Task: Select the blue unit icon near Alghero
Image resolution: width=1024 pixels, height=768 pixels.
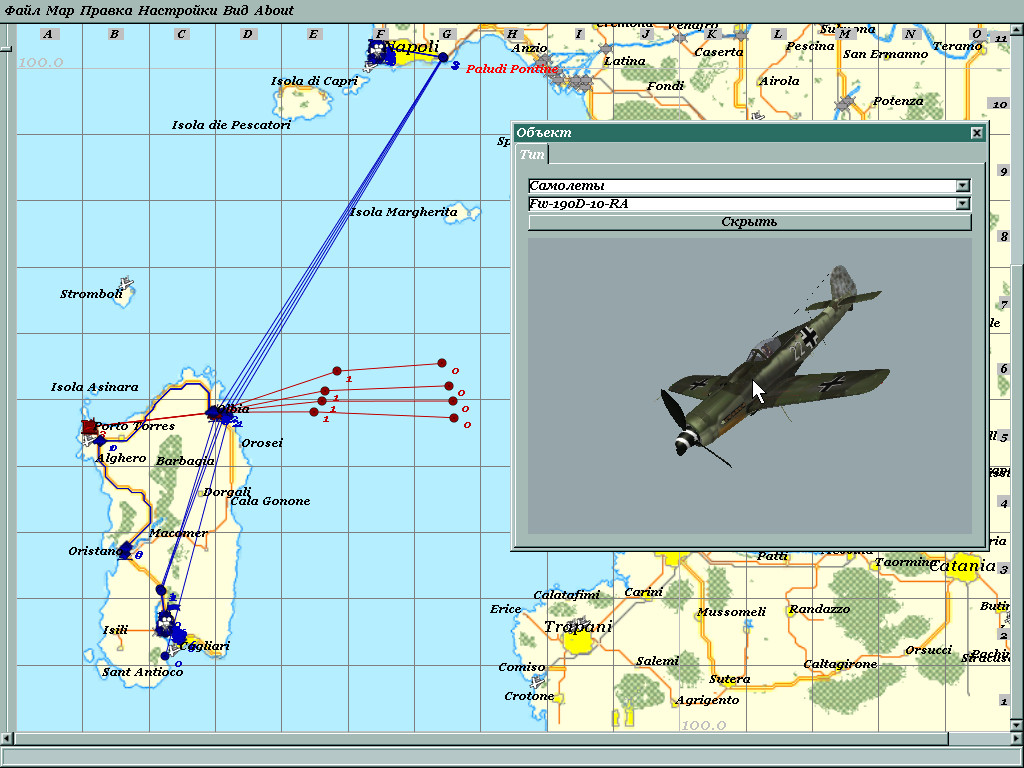Action: pyautogui.click(x=100, y=441)
